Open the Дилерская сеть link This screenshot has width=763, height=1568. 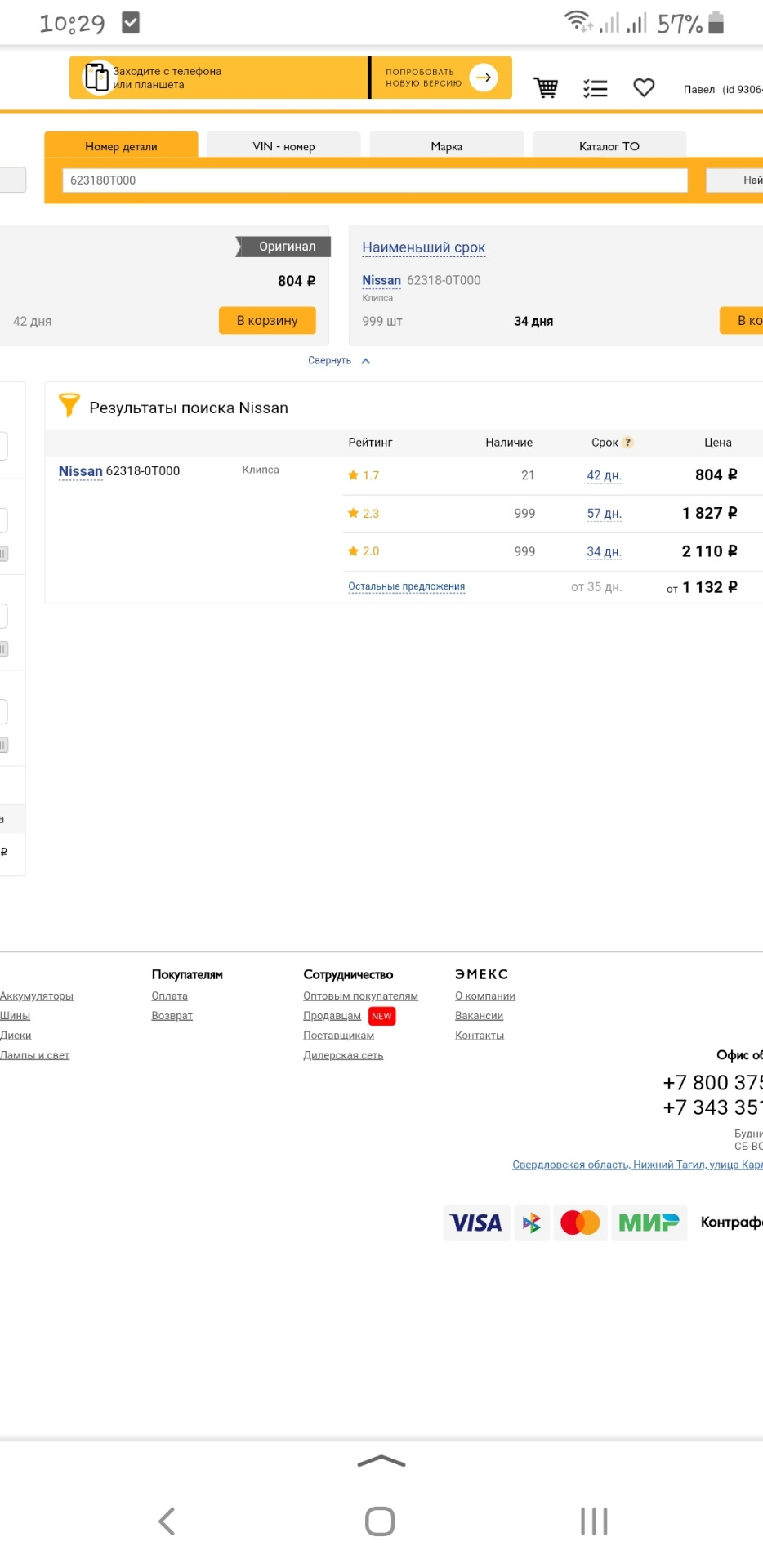[x=343, y=1055]
